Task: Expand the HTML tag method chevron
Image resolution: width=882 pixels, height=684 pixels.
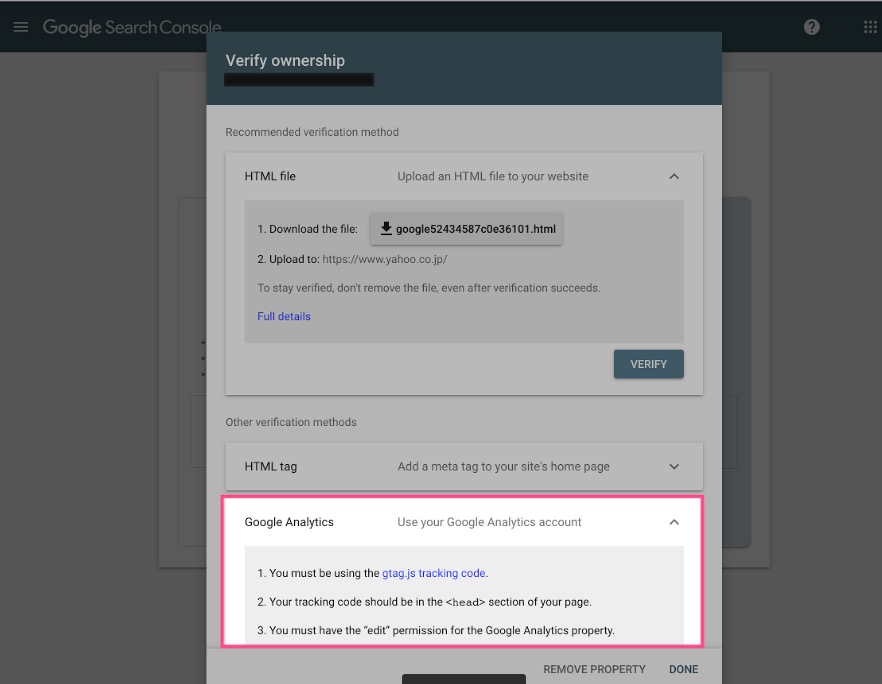Action: coord(674,467)
